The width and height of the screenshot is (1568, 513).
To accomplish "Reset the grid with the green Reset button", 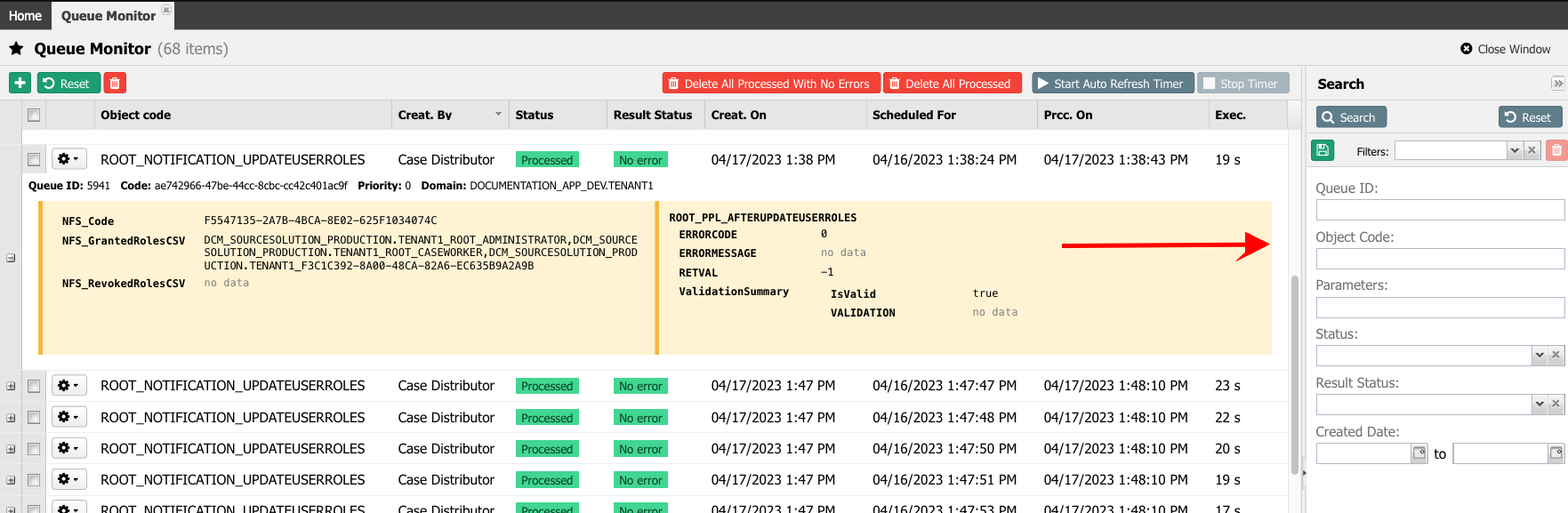I will pyautogui.click(x=67, y=83).
